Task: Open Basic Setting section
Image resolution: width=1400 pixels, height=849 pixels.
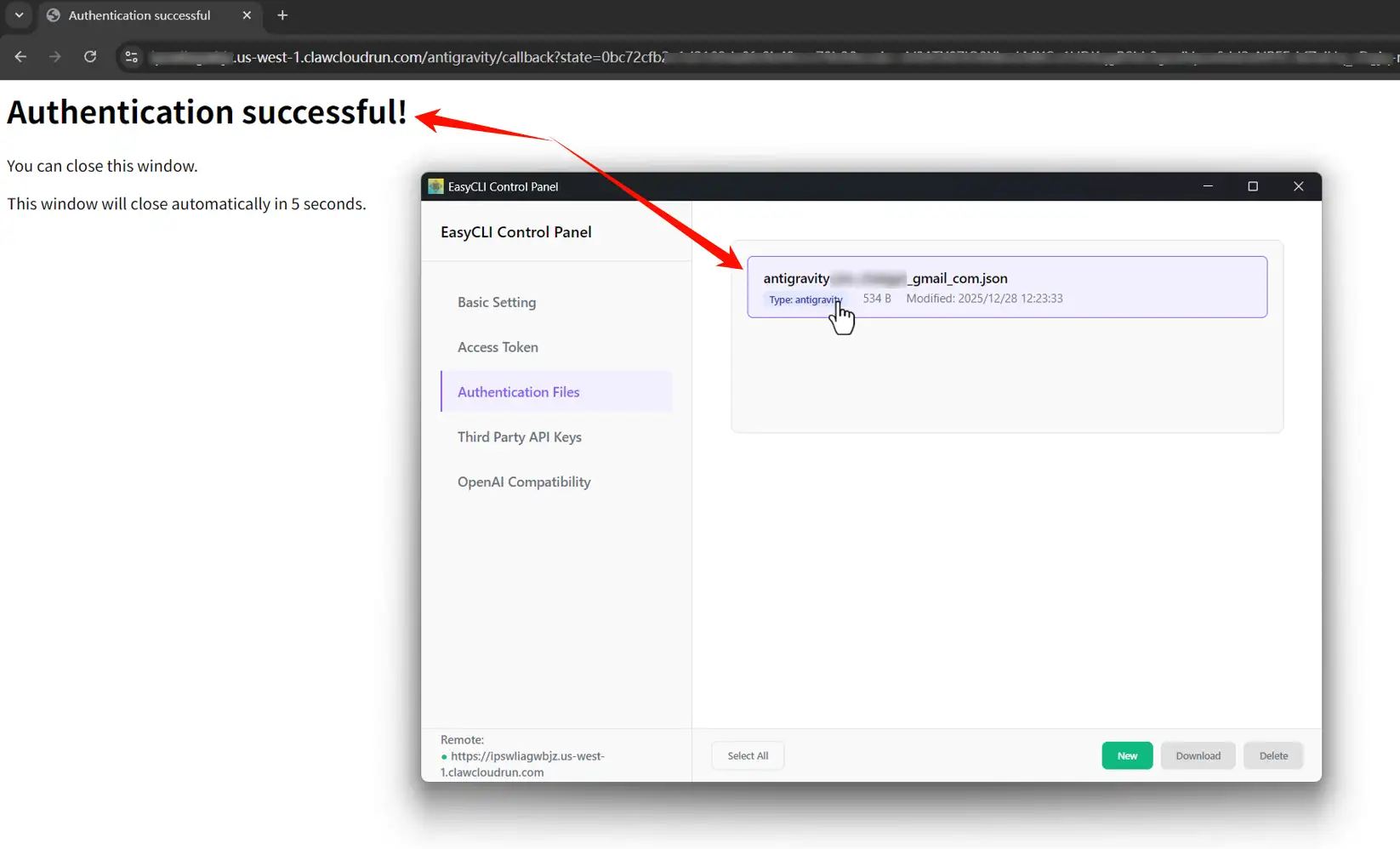Action: pyautogui.click(x=497, y=302)
